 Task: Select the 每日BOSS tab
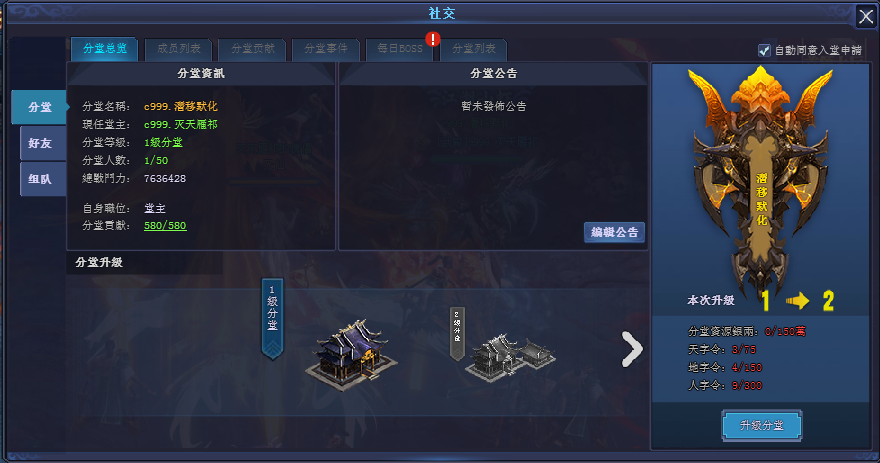[400, 49]
